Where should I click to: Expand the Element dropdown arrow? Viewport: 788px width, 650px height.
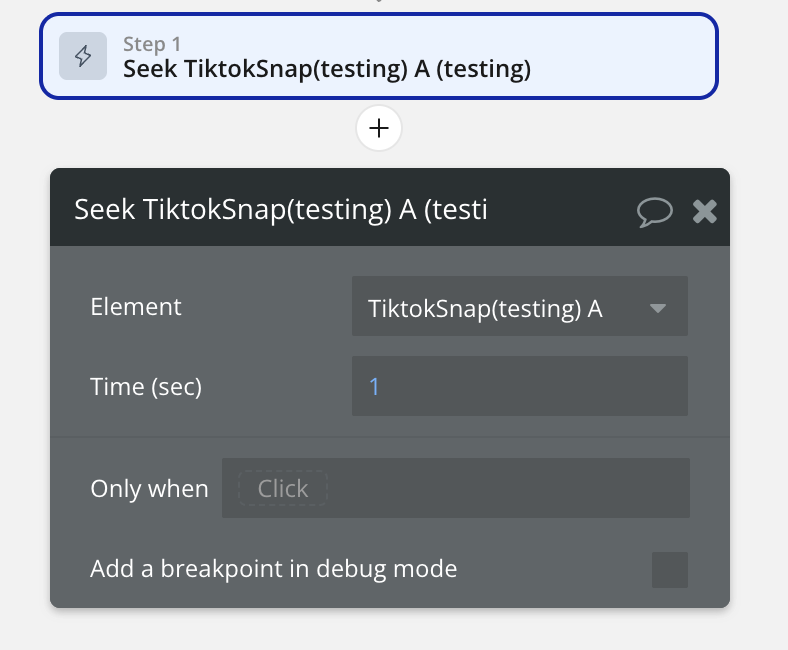point(657,308)
